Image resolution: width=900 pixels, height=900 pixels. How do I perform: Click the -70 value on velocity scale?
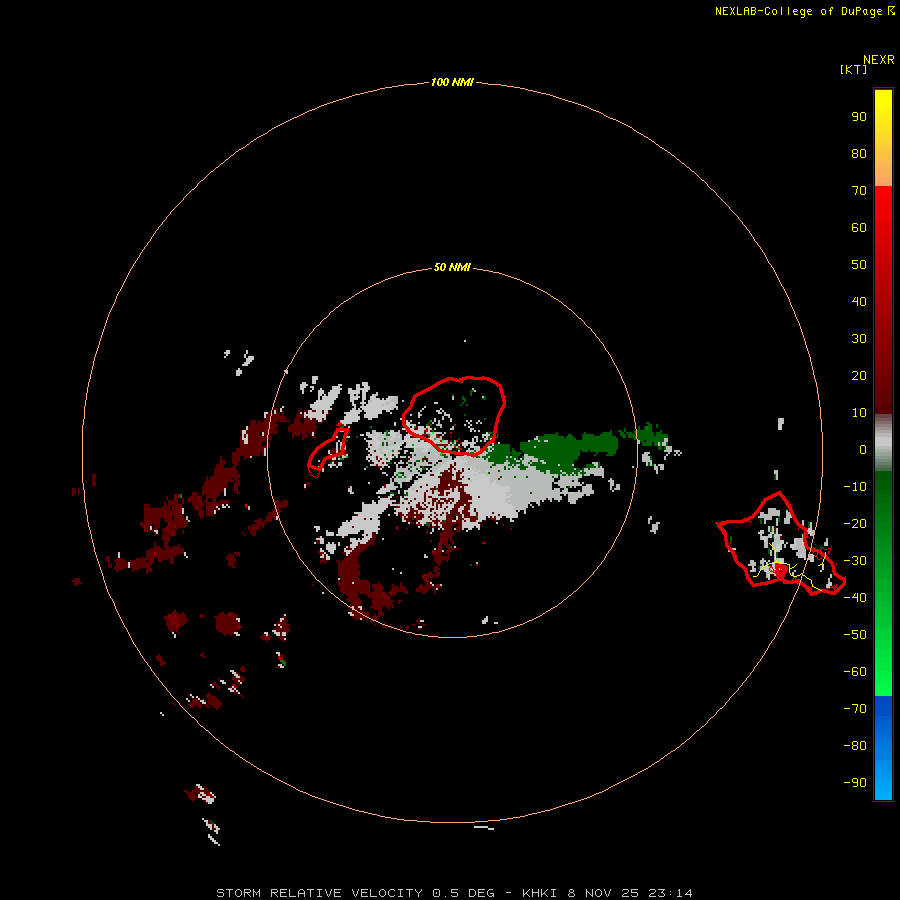coord(855,708)
